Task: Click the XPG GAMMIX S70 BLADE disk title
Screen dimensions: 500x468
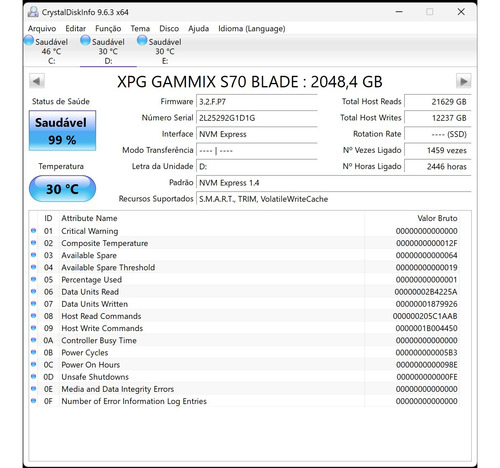Action: pos(250,82)
